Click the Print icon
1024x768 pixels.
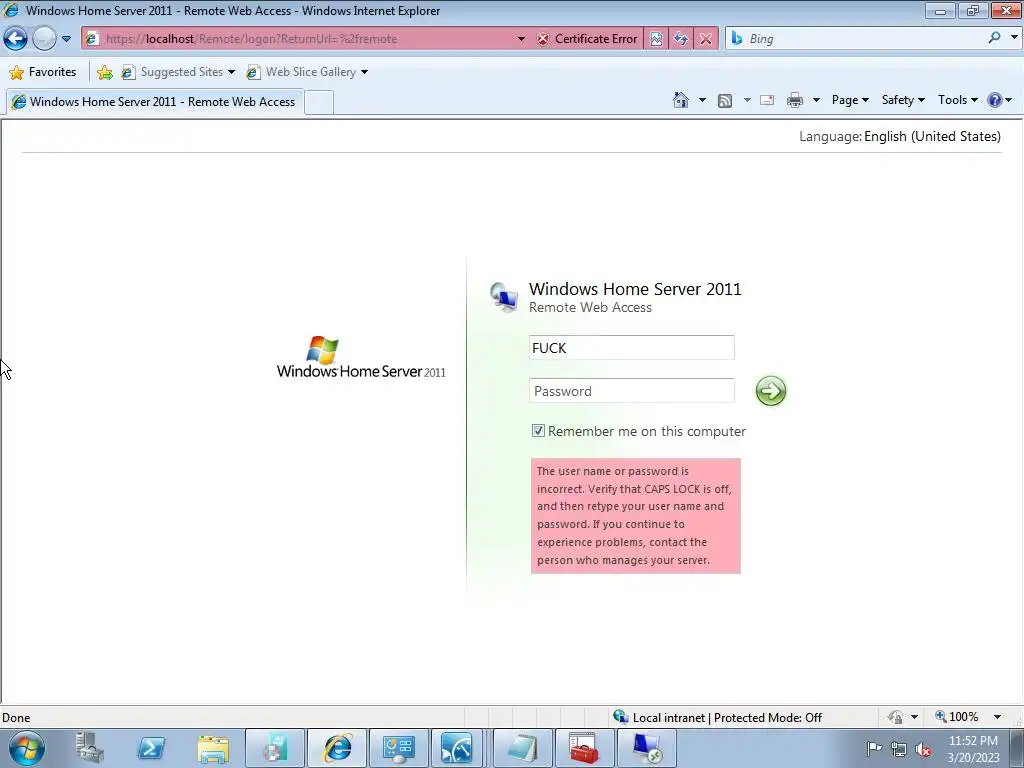tap(795, 100)
